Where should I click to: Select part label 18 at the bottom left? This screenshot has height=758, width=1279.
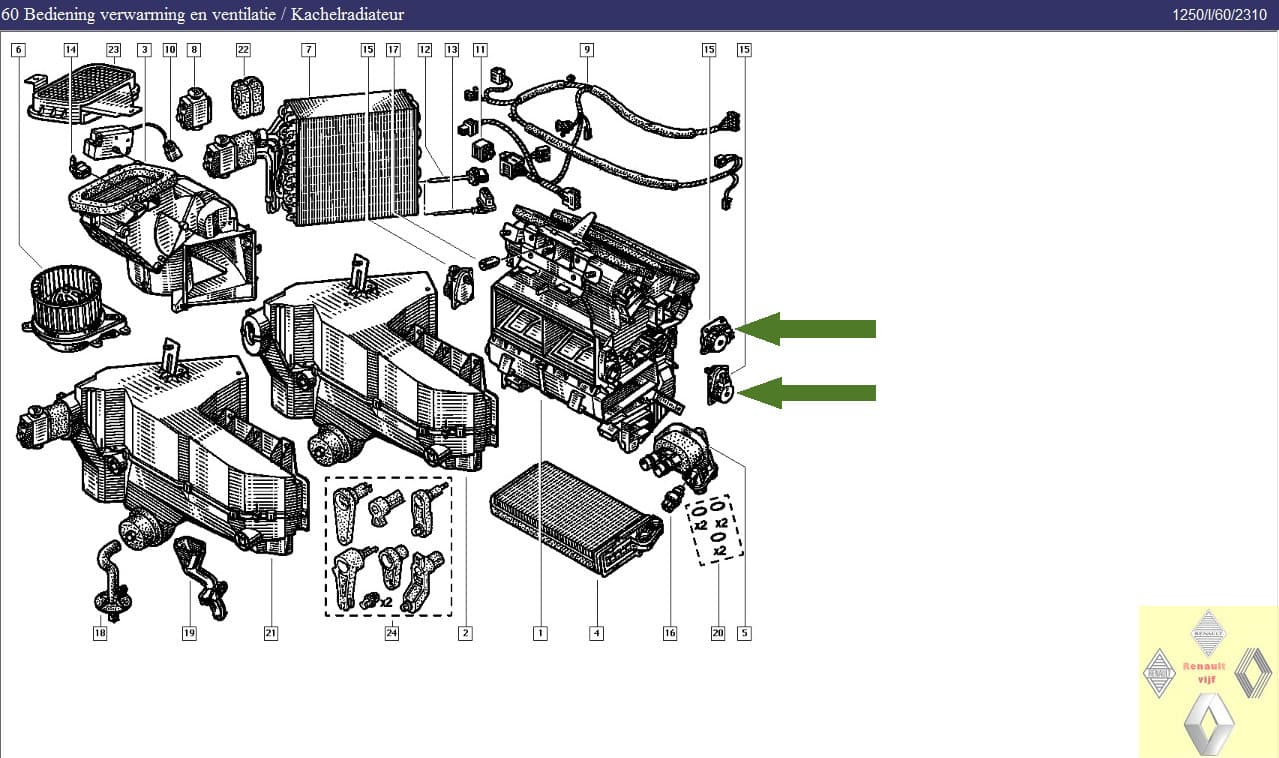[x=99, y=632]
